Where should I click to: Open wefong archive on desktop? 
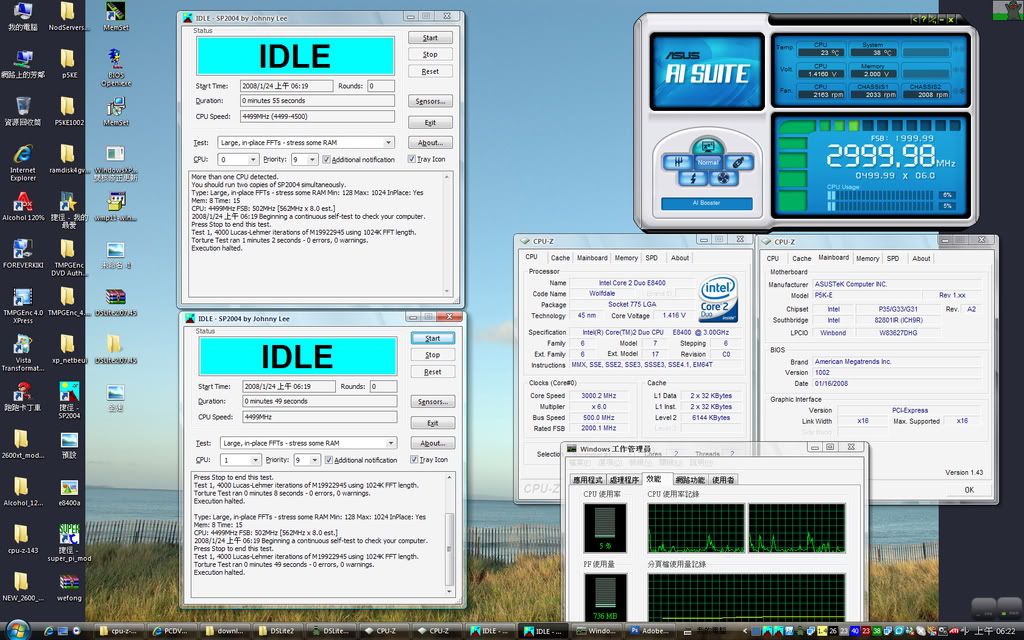click(69, 587)
